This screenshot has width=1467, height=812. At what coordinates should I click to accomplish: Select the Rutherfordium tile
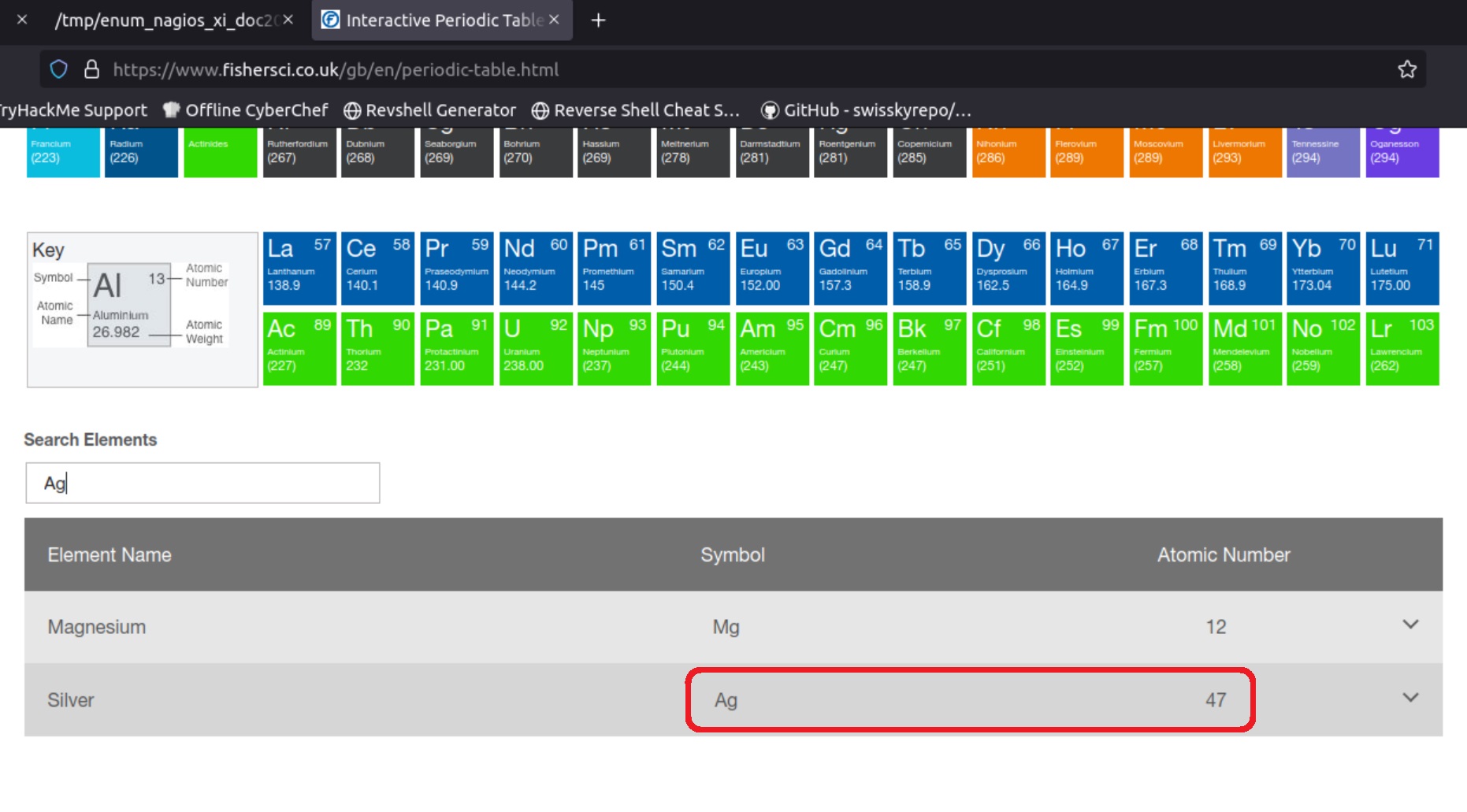point(299,152)
